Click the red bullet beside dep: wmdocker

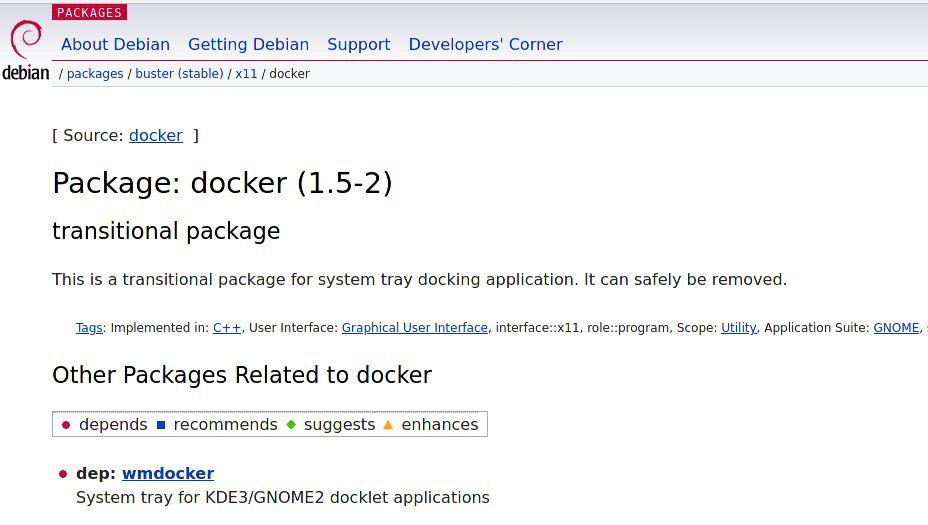click(x=63, y=474)
